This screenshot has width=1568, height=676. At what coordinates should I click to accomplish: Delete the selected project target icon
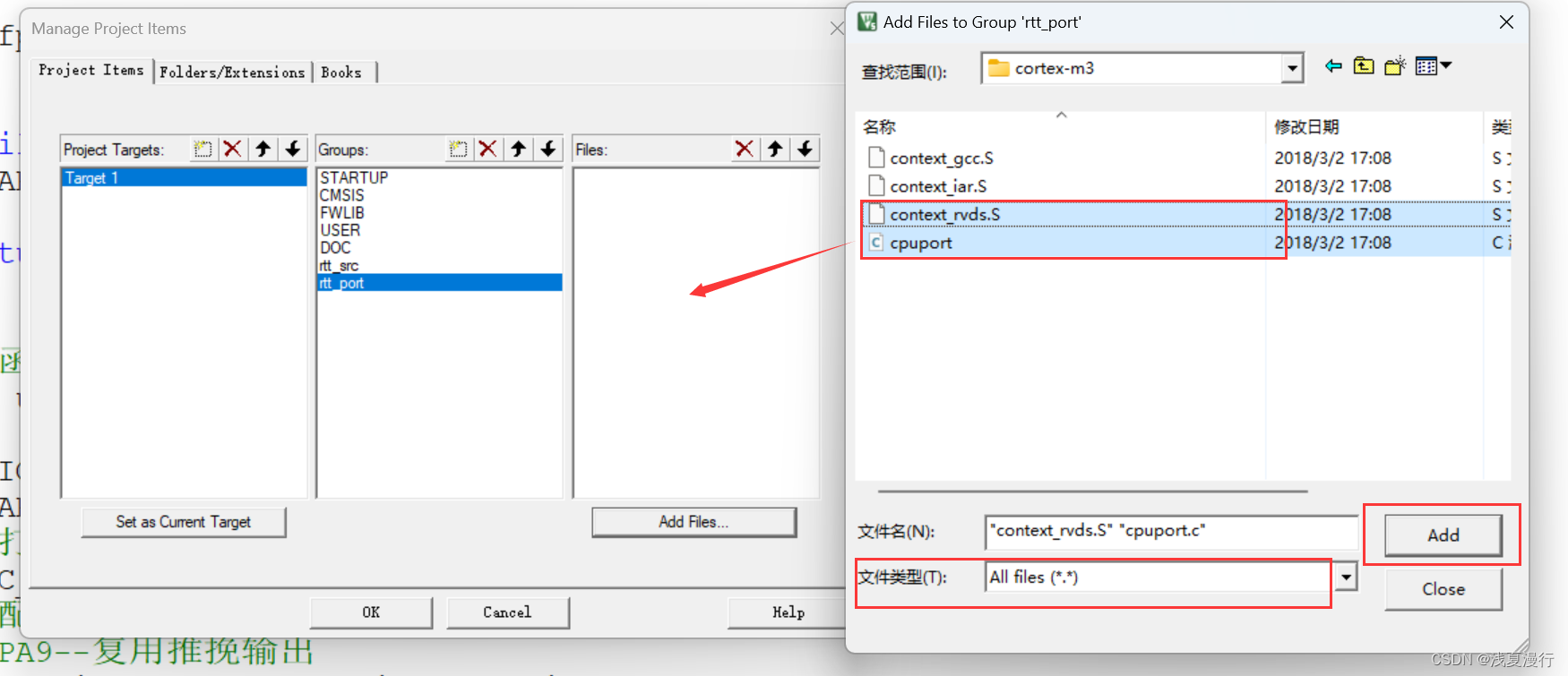point(233,150)
